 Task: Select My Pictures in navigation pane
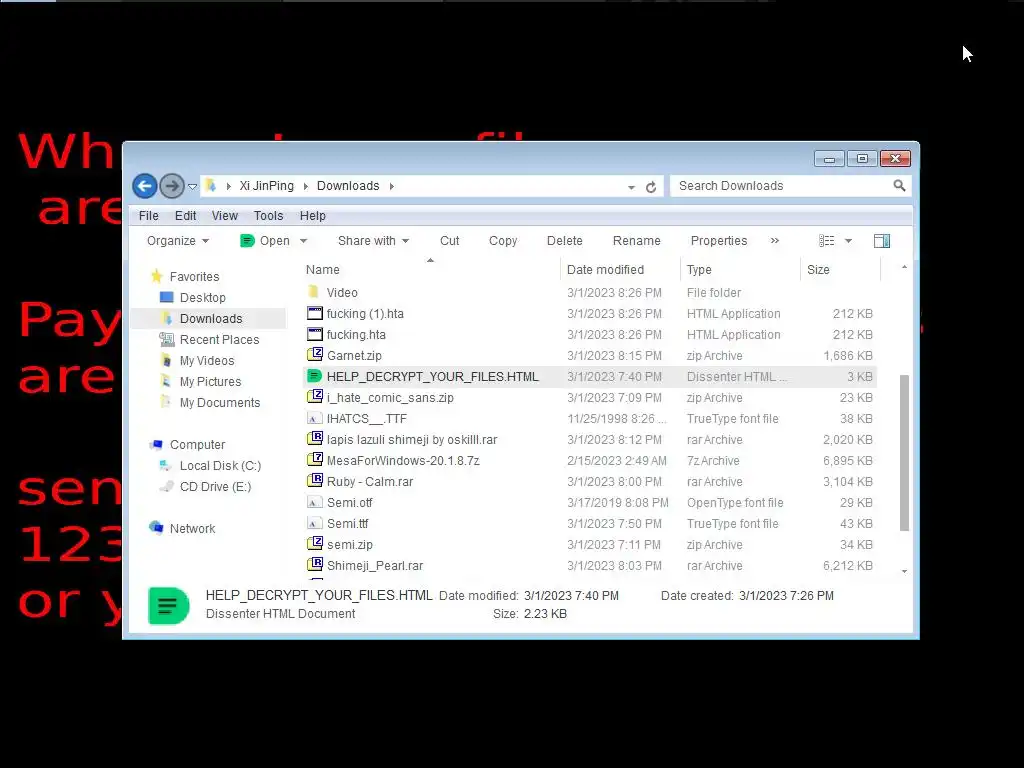coord(210,381)
